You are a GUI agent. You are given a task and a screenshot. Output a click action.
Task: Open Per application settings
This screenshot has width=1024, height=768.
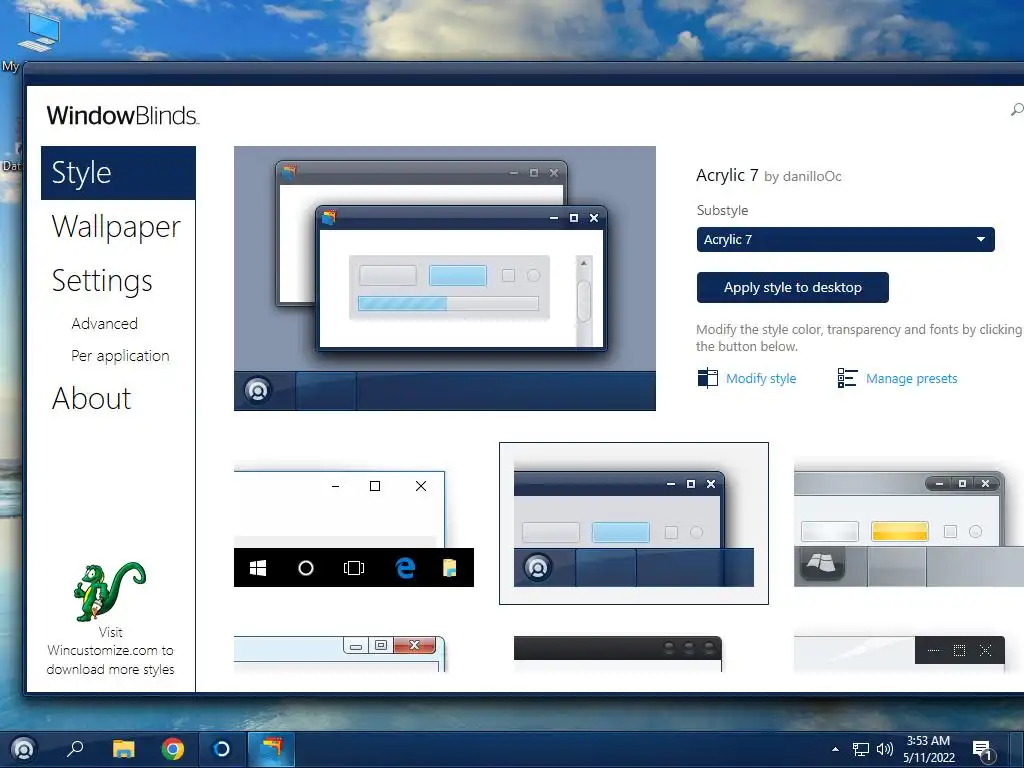[120, 356]
